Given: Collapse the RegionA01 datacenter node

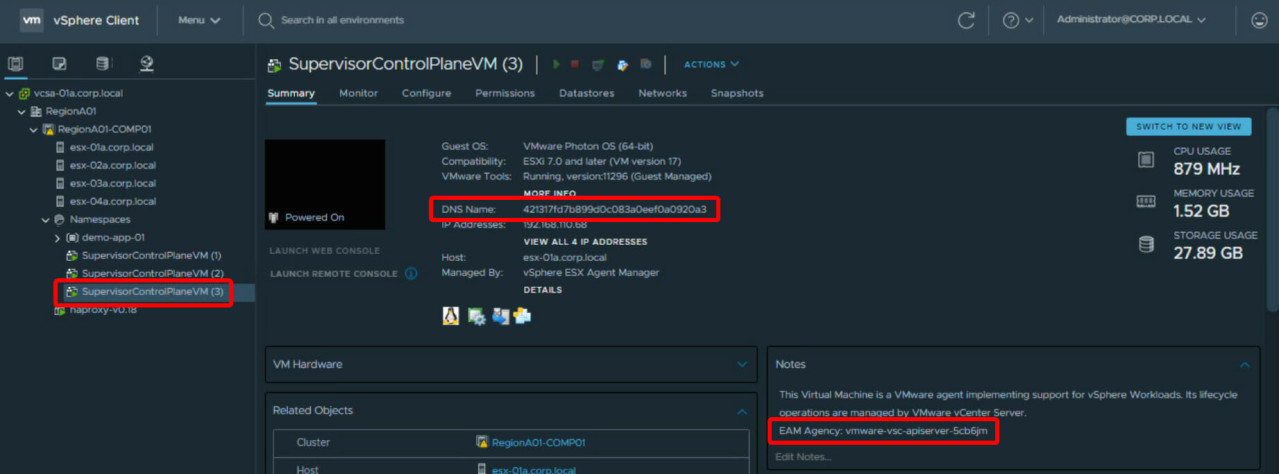Looking at the screenshot, I should coord(22,111).
